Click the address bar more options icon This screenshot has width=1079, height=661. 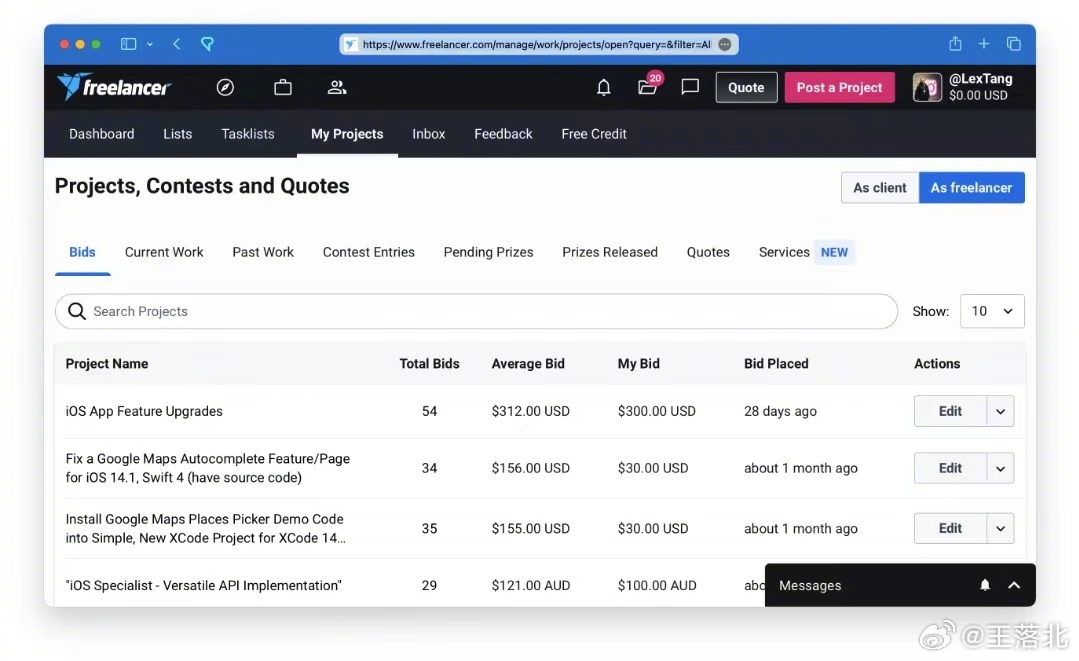coord(725,44)
